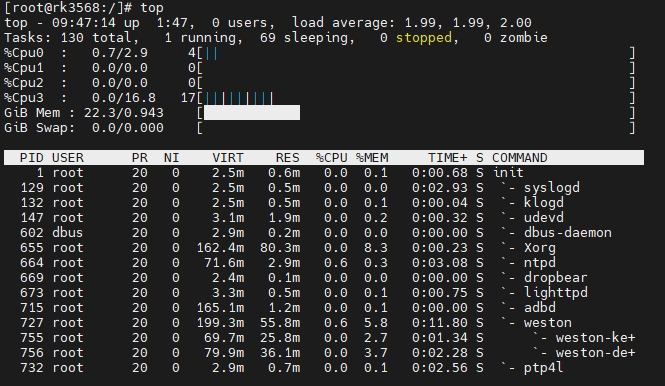Select the ntpd process name
Screen dimensions: 665x386
point(539,263)
